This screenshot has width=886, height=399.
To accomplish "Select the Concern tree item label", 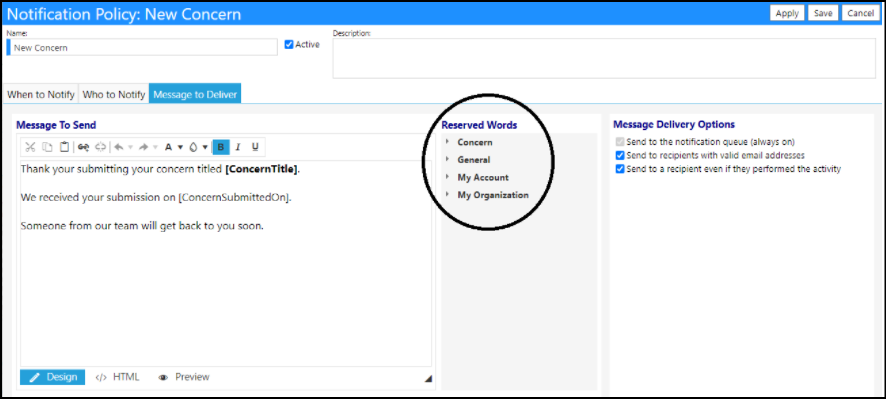I will [x=475, y=142].
